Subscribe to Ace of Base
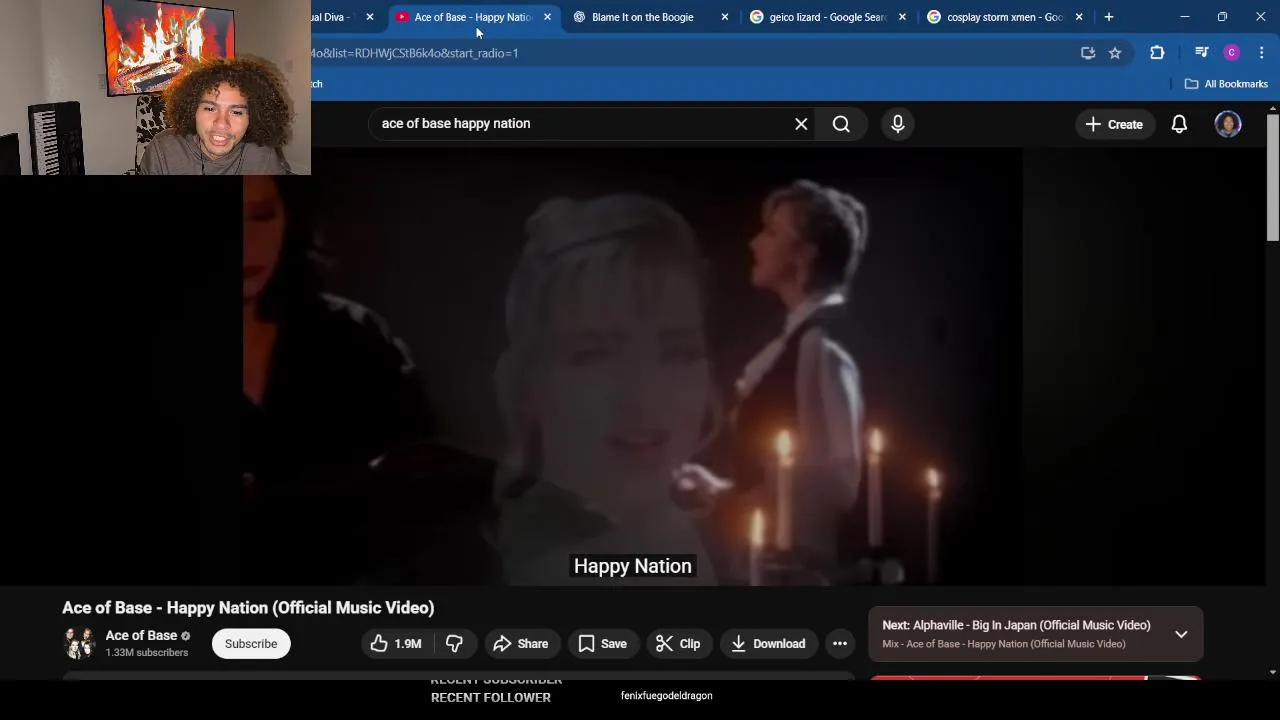 click(251, 644)
